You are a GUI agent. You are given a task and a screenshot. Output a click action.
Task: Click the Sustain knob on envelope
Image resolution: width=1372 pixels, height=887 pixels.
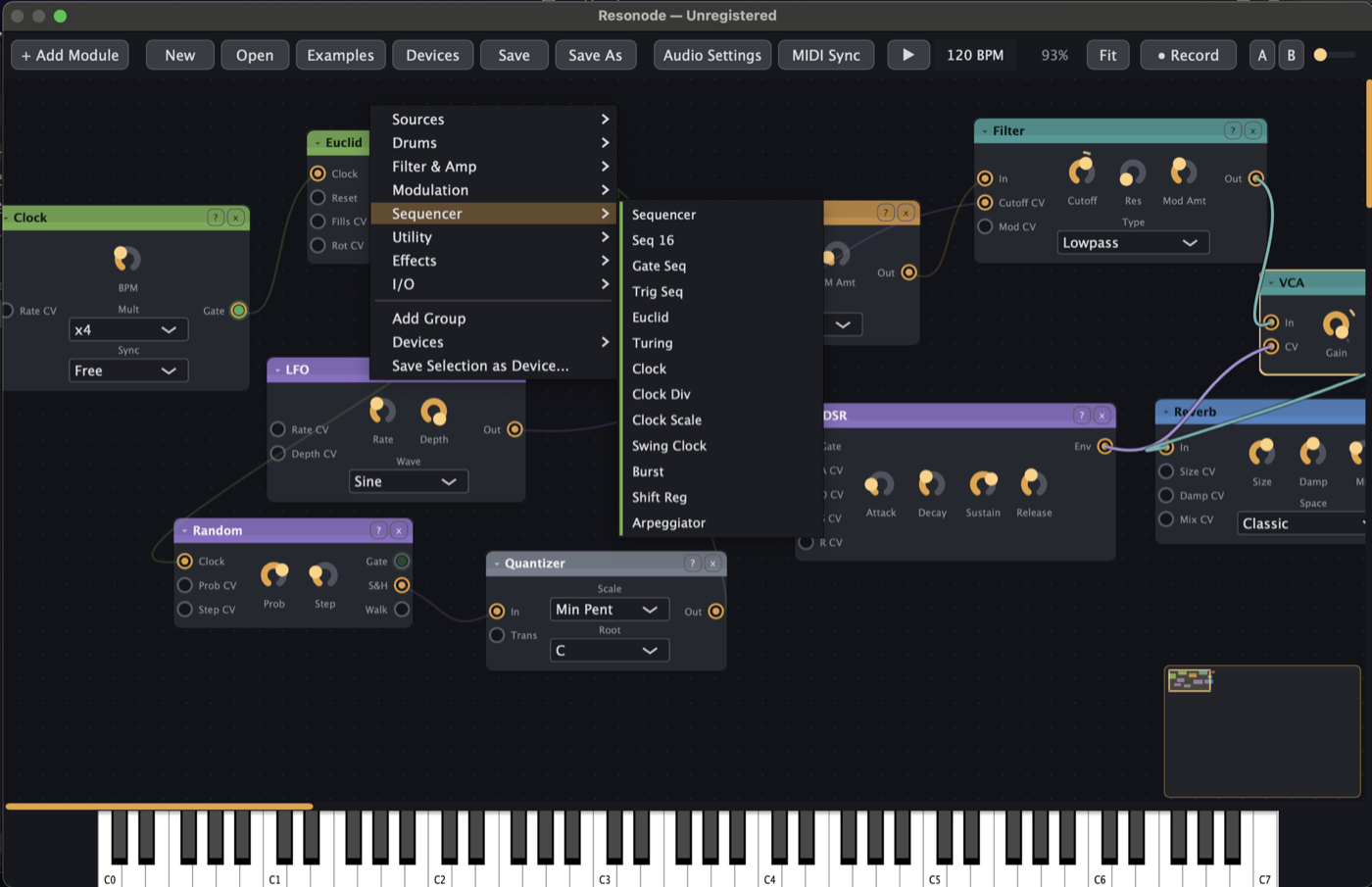(x=983, y=483)
